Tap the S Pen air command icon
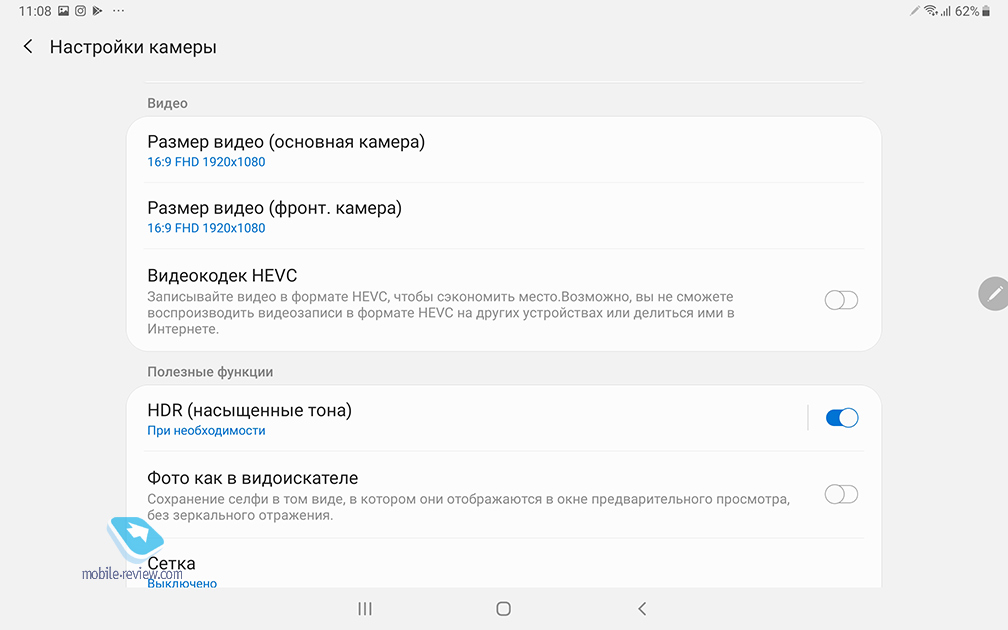 [x=993, y=294]
